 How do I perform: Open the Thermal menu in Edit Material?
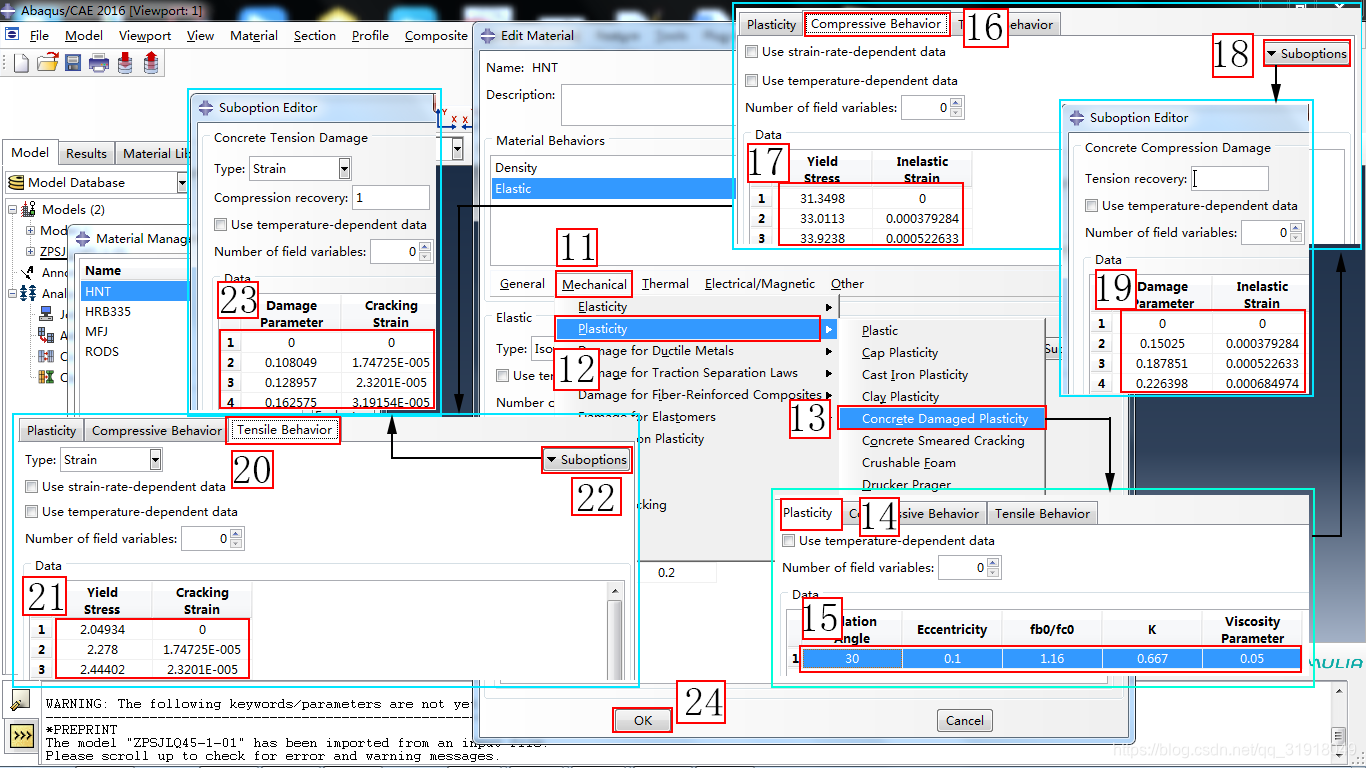click(x=665, y=284)
